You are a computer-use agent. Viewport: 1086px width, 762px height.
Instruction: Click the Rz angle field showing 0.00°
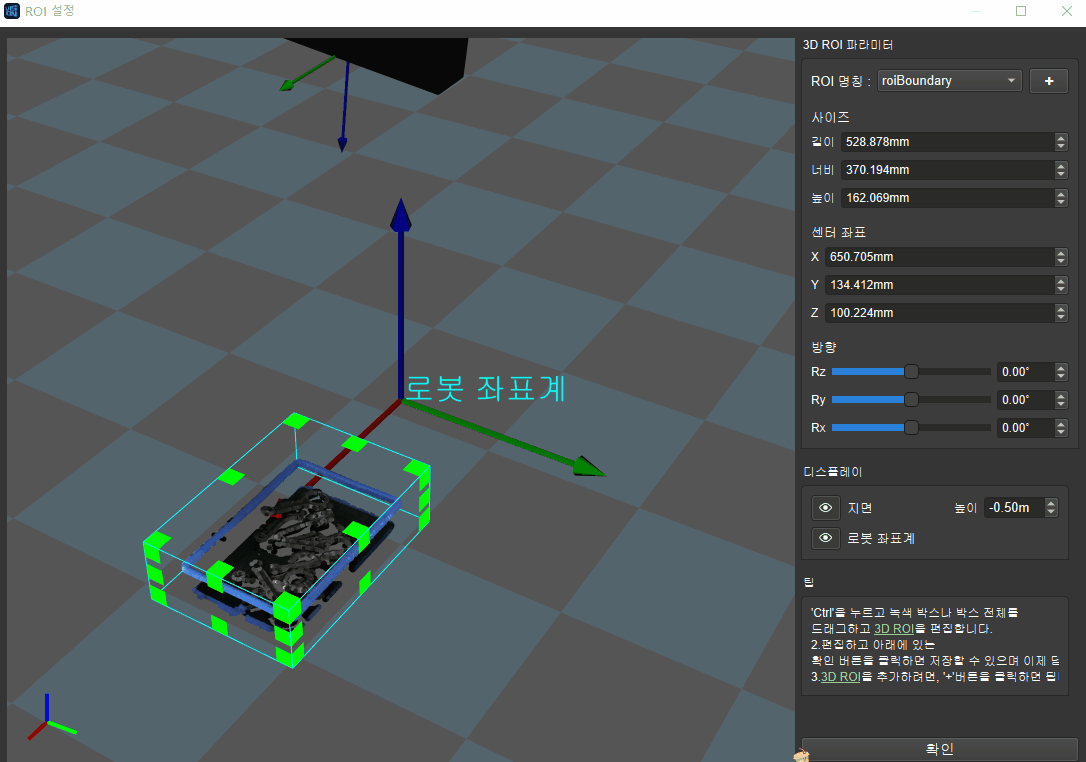(x=1026, y=372)
